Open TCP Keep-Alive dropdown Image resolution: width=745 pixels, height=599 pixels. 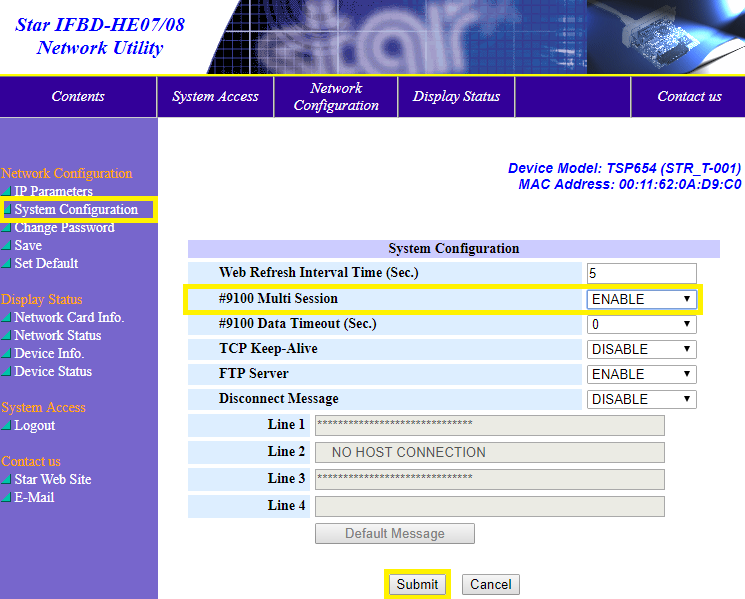click(641, 349)
